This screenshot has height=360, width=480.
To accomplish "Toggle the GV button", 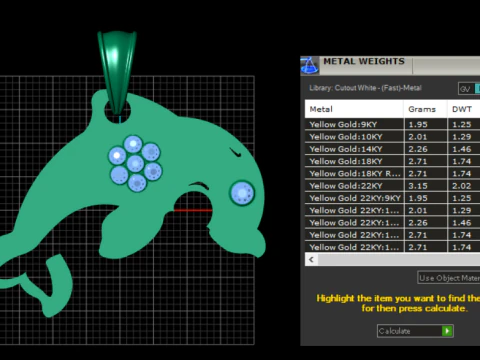I will 465,89.
